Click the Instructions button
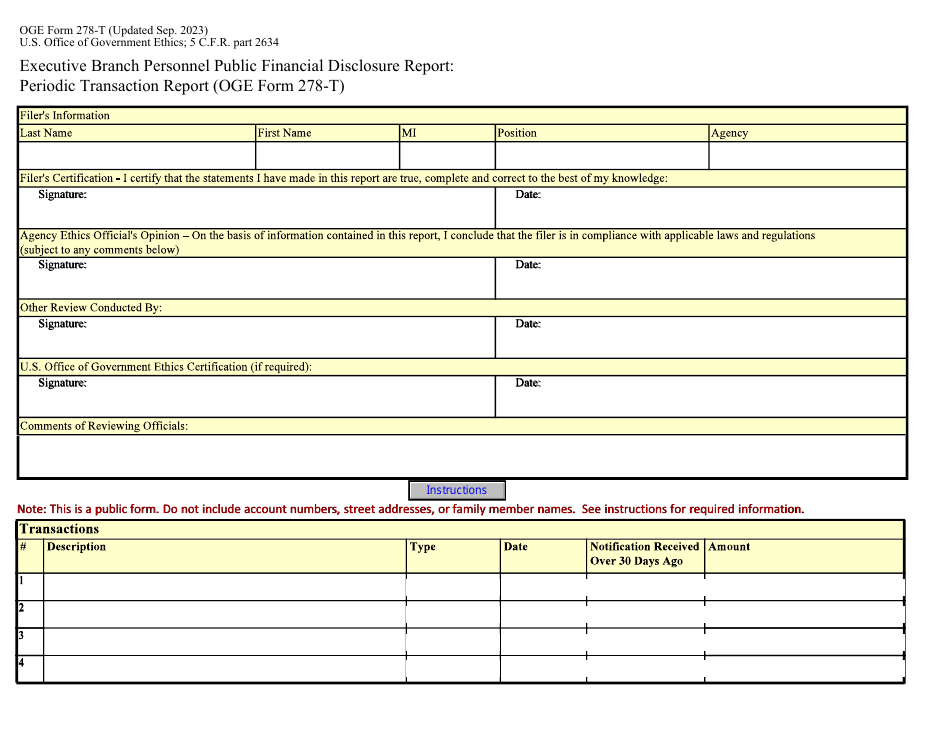The height and width of the screenshot is (735, 950). pos(456,490)
